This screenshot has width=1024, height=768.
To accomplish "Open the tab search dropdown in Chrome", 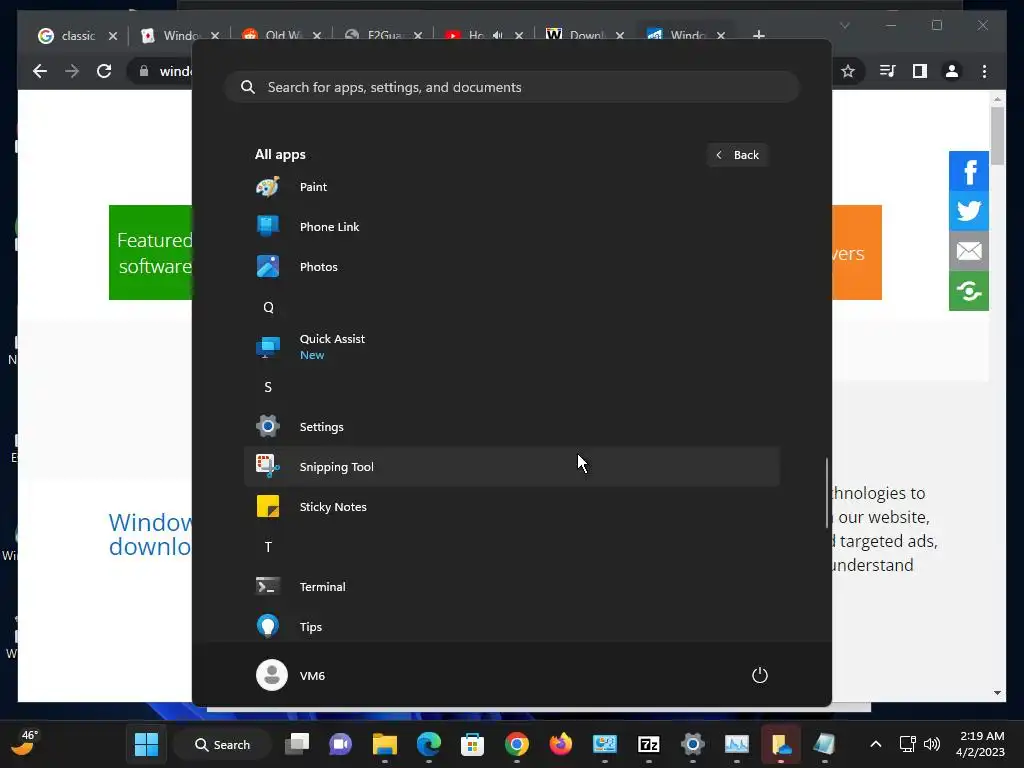I will point(844,25).
